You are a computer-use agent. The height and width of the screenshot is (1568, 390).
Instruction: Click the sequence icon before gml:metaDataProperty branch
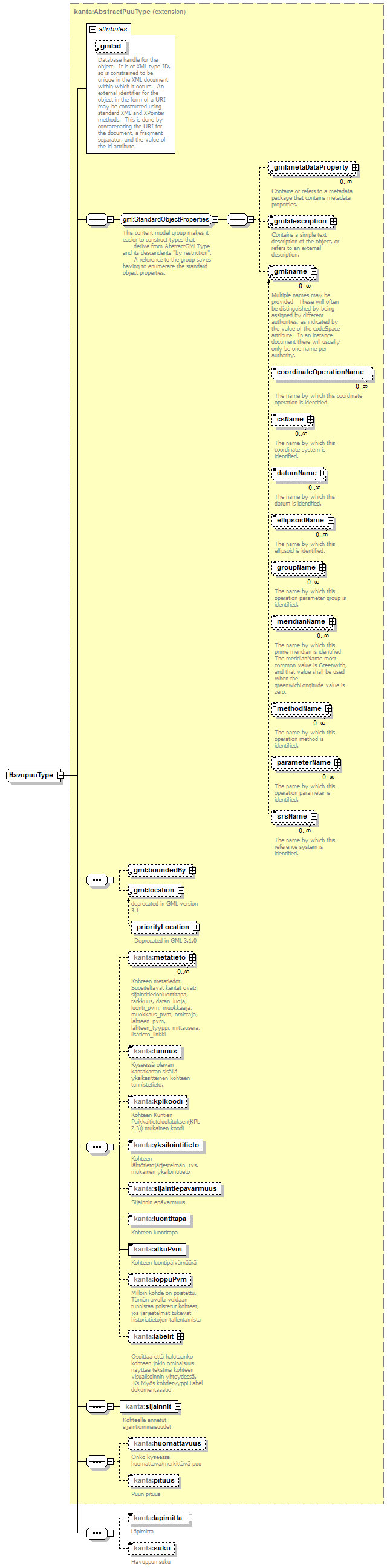[237, 219]
